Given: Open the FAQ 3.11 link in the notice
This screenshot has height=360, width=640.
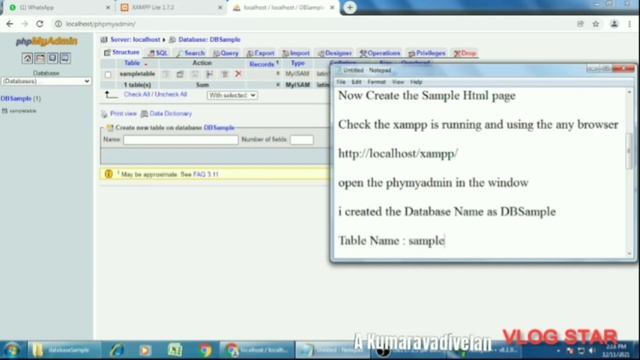Looking at the screenshot, I should tap(206, 174).
